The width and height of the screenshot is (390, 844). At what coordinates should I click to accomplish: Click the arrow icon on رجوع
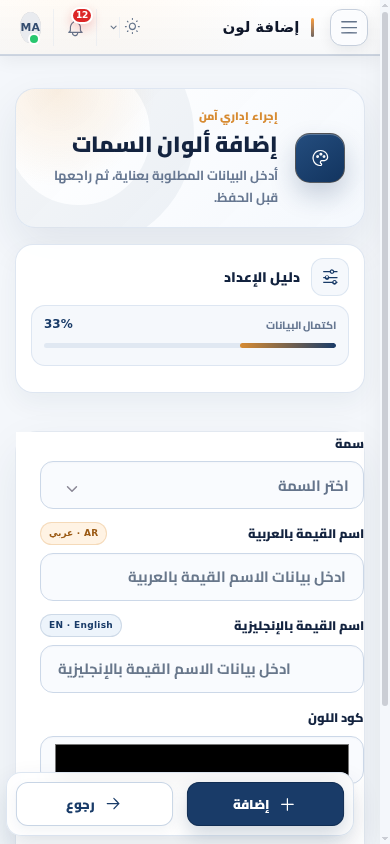113,804
